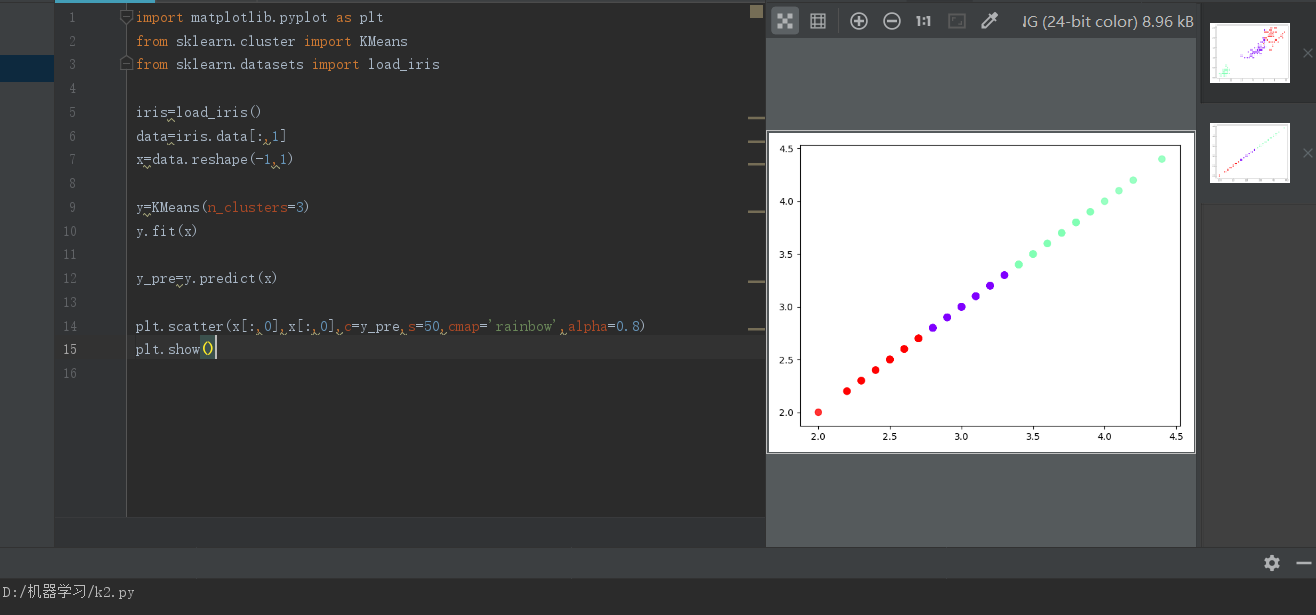Click the "y_pre=y.predict(x)" line

tap(206, 278)
